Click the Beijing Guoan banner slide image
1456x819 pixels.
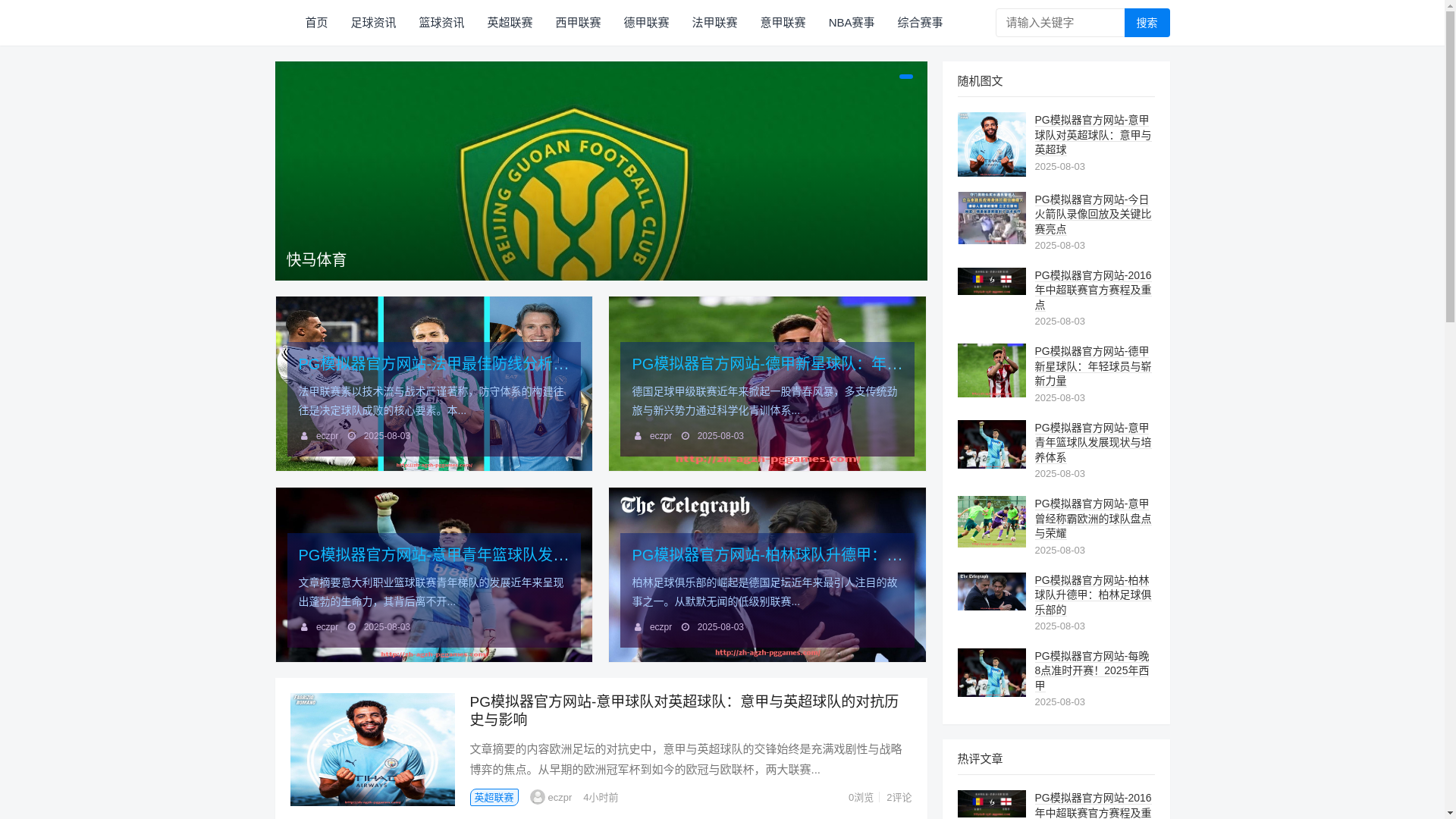point(601,171)
